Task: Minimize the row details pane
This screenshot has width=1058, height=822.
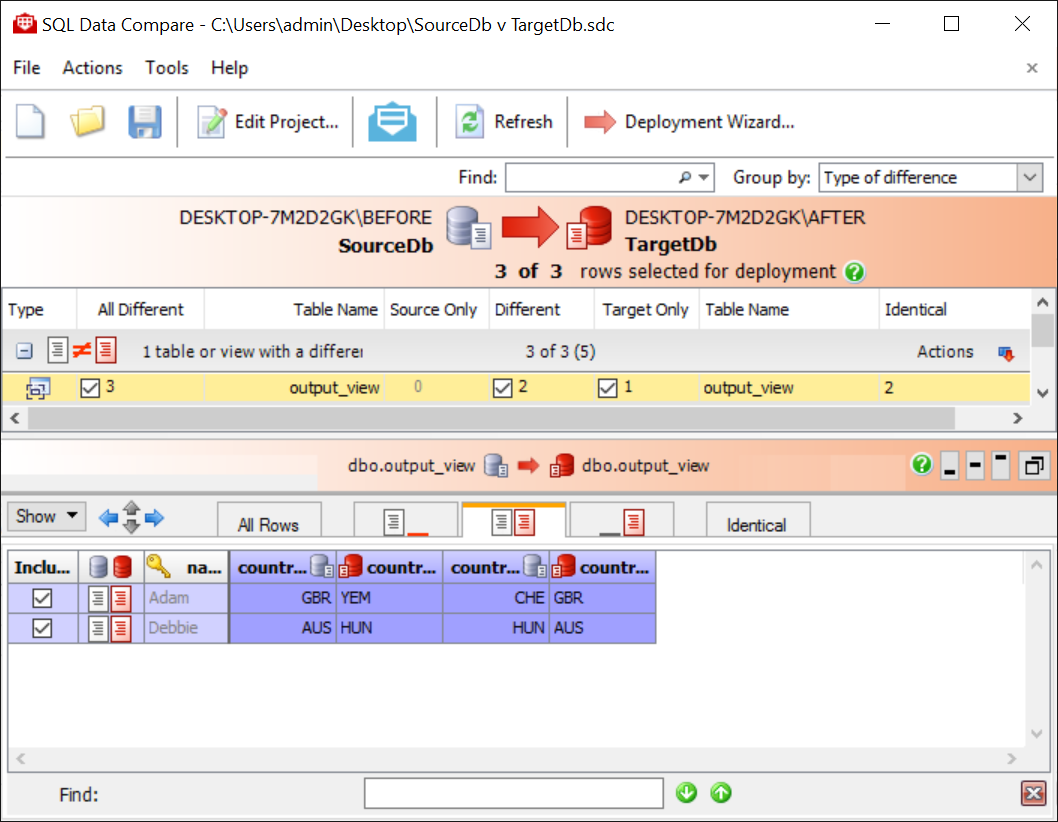Action: (949, 466)
